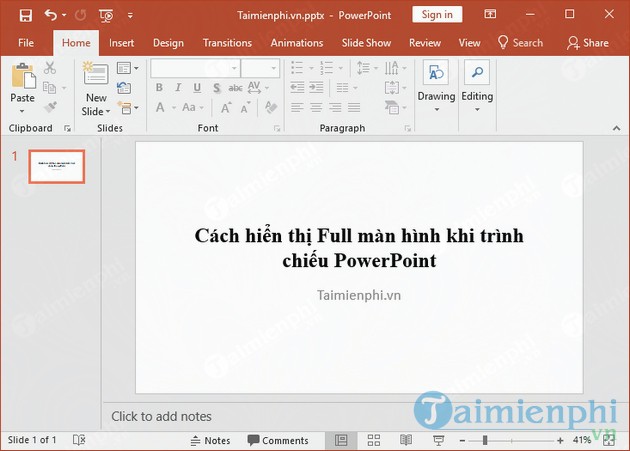Viewport: 630px width, 451px height.
Task: Click the Save icon in the title bar
Action: click(25, 15)
